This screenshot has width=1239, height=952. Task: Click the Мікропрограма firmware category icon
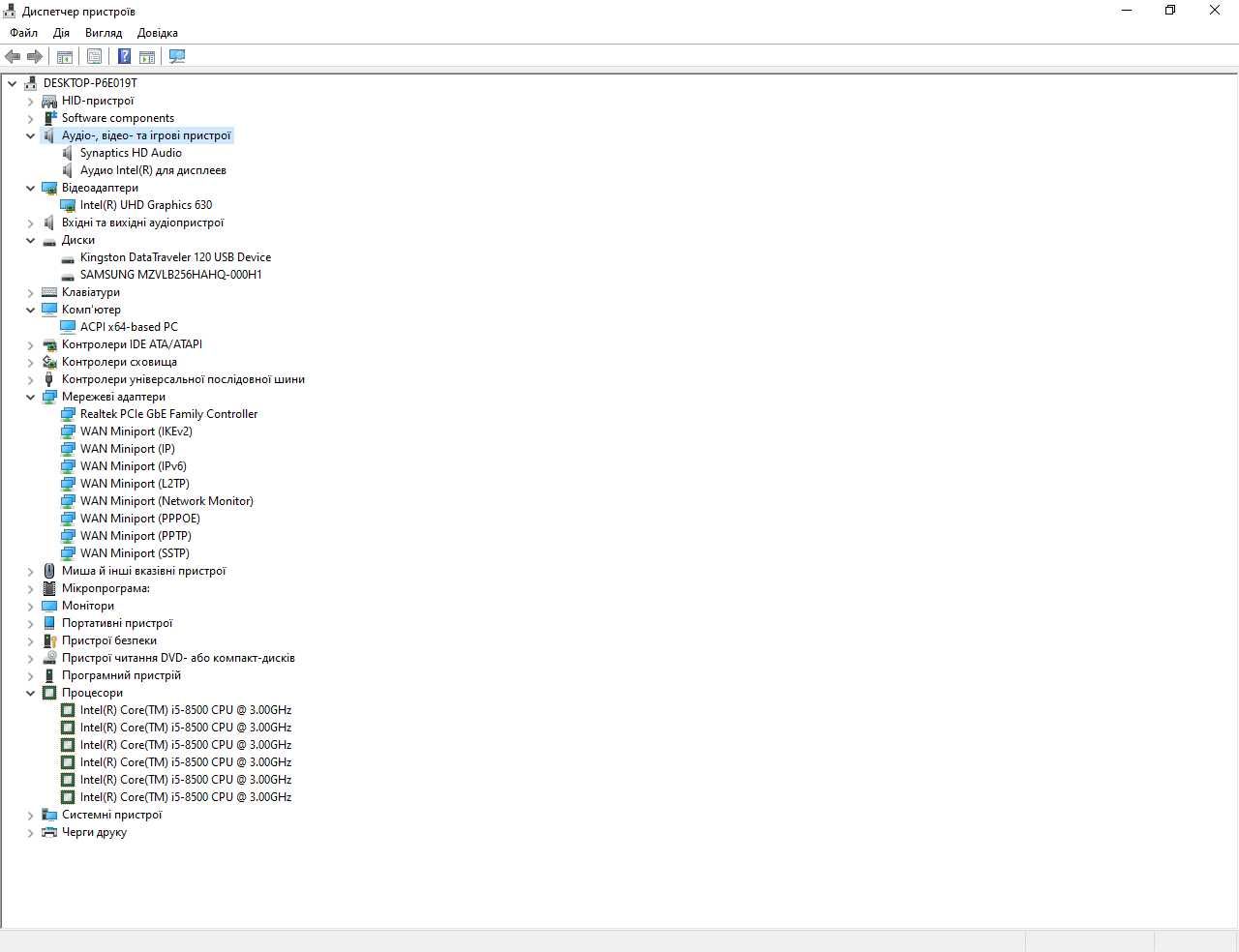[49, 588]
